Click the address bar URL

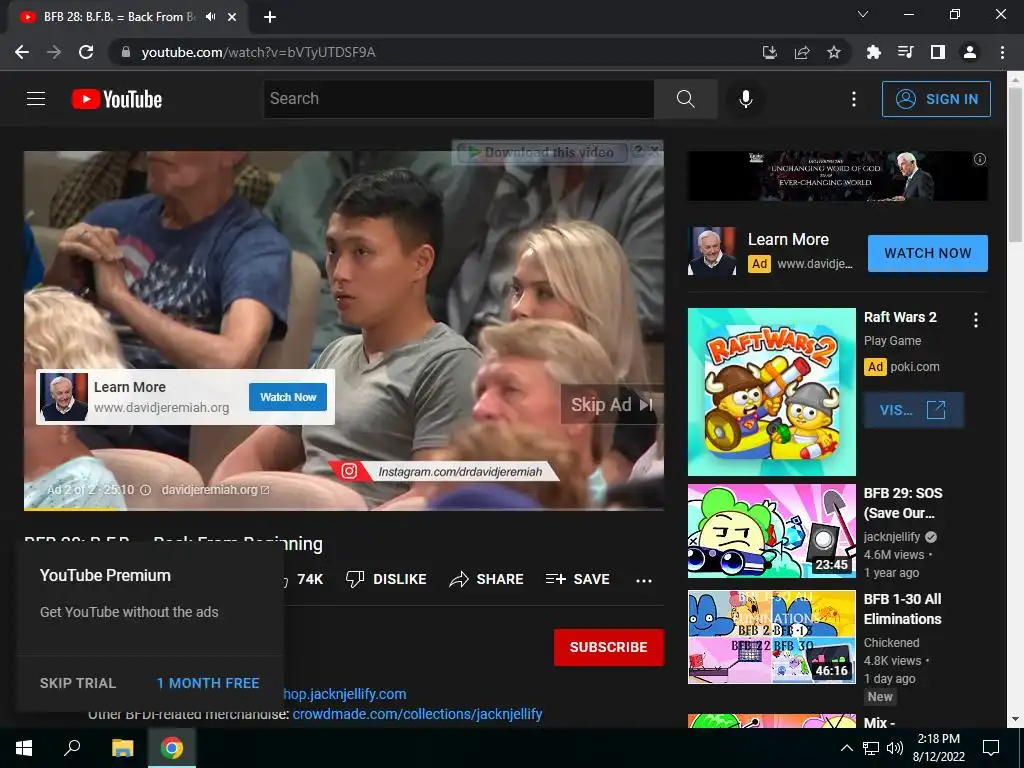pyautogui.click(x=259, y=52)
